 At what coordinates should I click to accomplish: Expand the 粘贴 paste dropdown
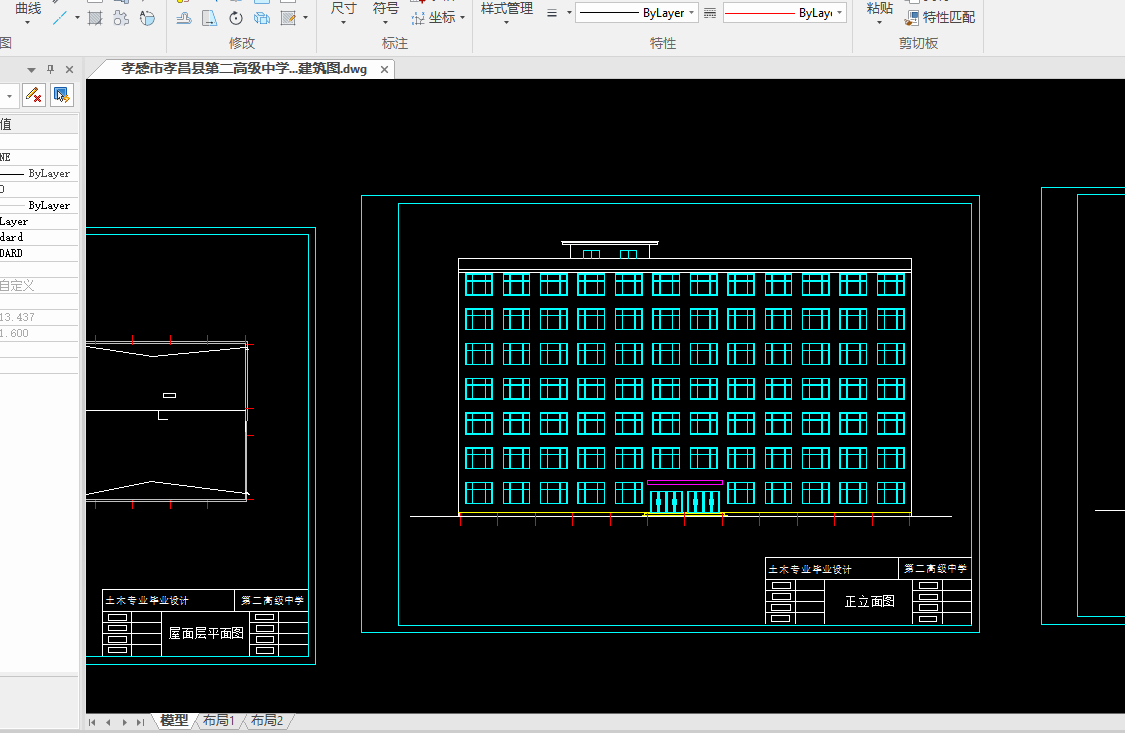pyautogui.click(x=880, y=22)
